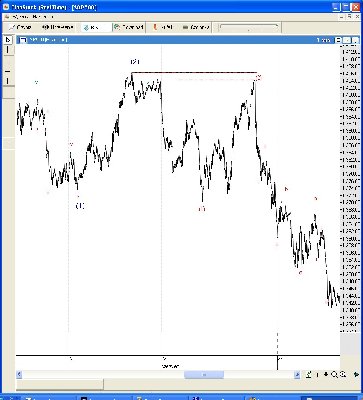Toggle the horizontal line tool in left sidebar
The height and width of the screenshot is (400, 363).
(x=8, y=71)
